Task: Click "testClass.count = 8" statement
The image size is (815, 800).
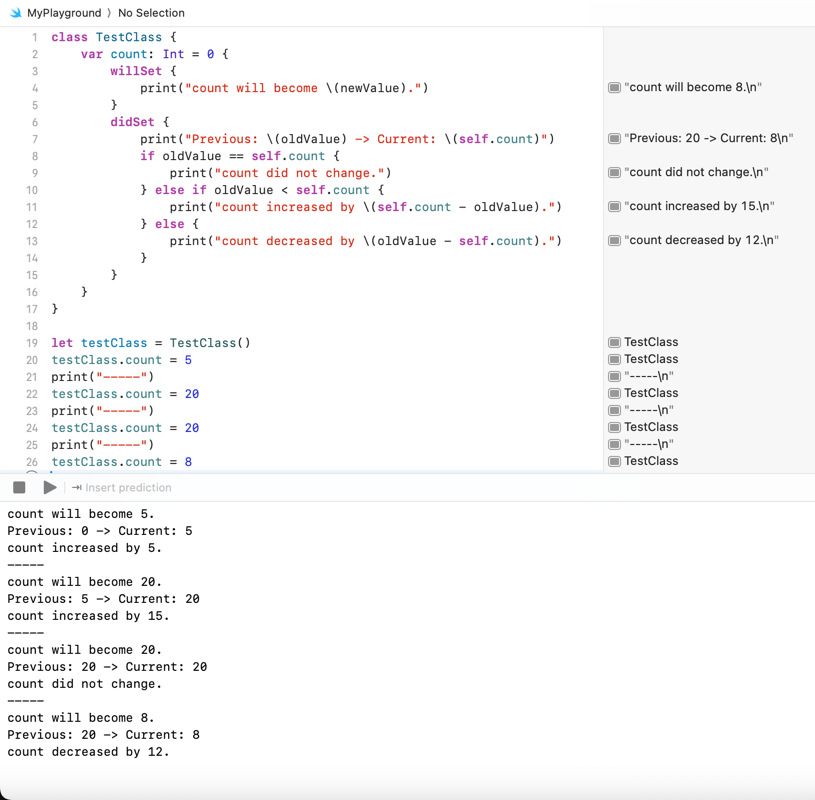Action: pyautogui.click(x=122, y=462)
